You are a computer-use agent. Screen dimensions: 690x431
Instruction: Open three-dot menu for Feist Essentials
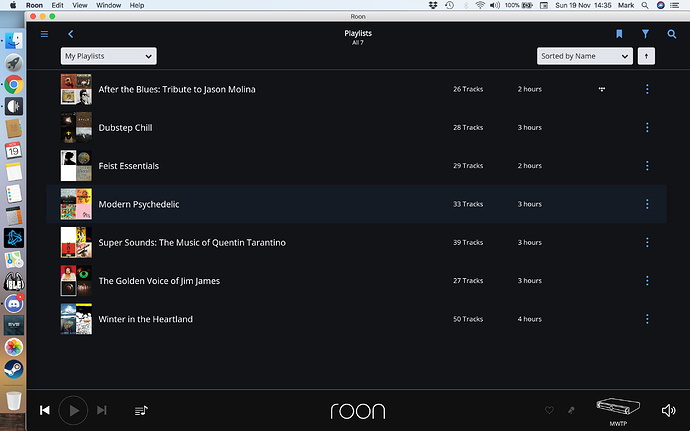click(647, 166)
